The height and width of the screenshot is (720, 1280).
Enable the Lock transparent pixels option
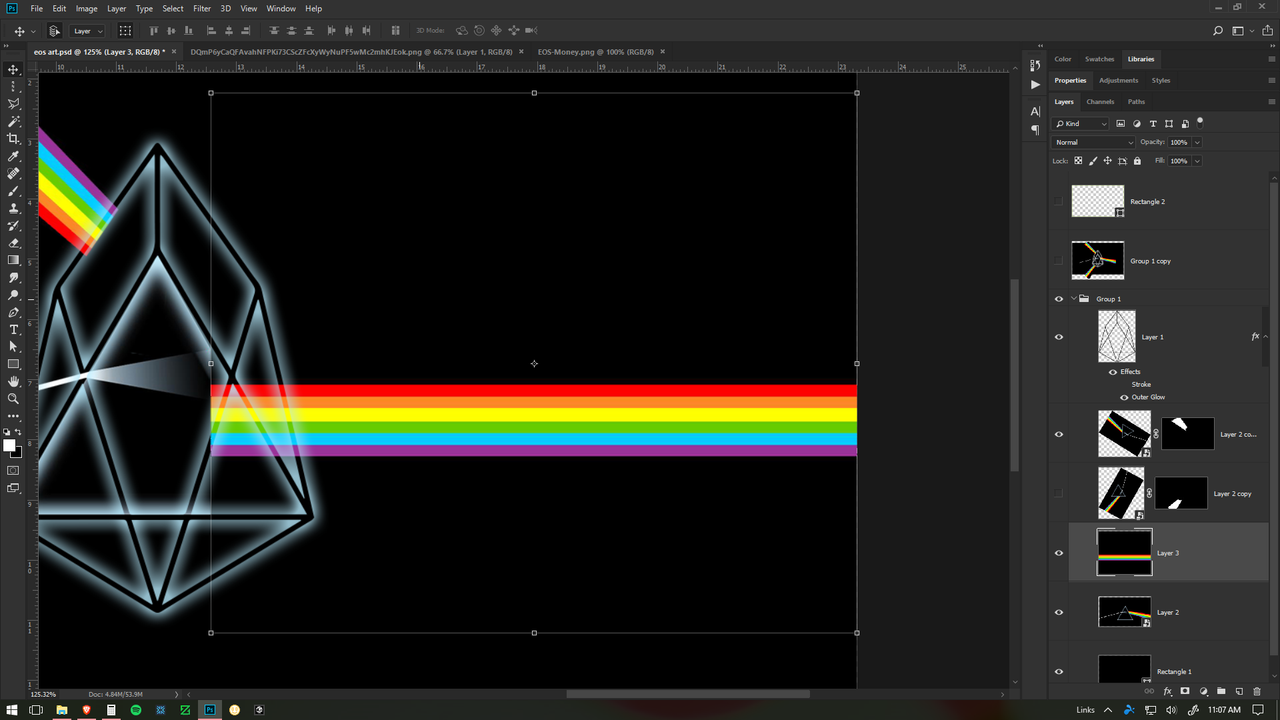1077,160
